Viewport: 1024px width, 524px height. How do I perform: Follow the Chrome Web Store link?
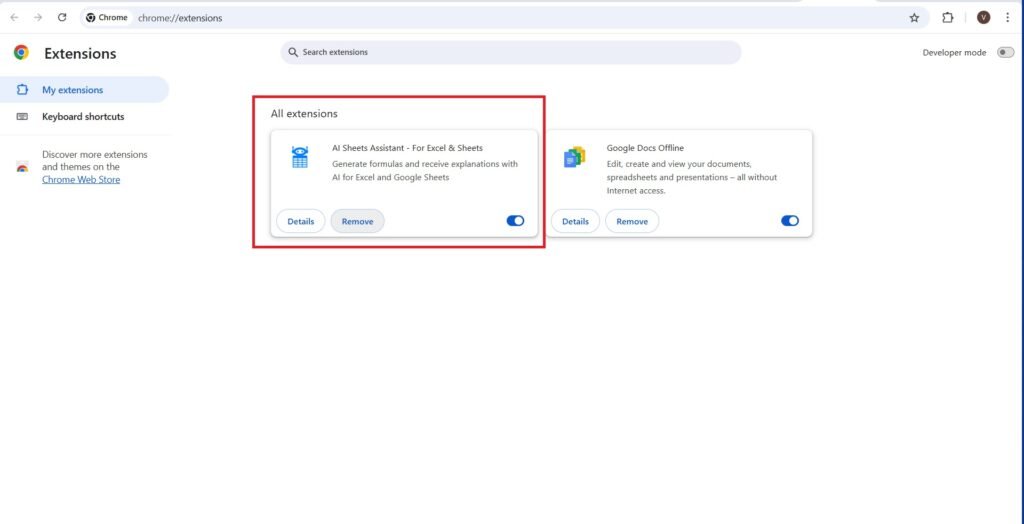point(81,180)
